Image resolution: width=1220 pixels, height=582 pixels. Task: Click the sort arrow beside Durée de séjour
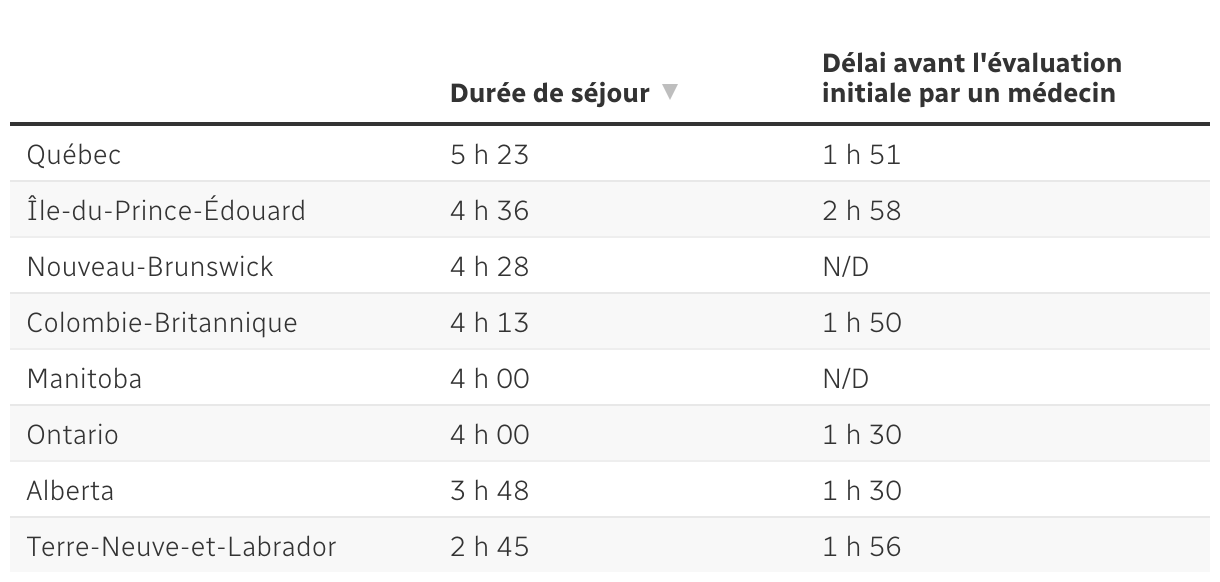pos(670,93)
